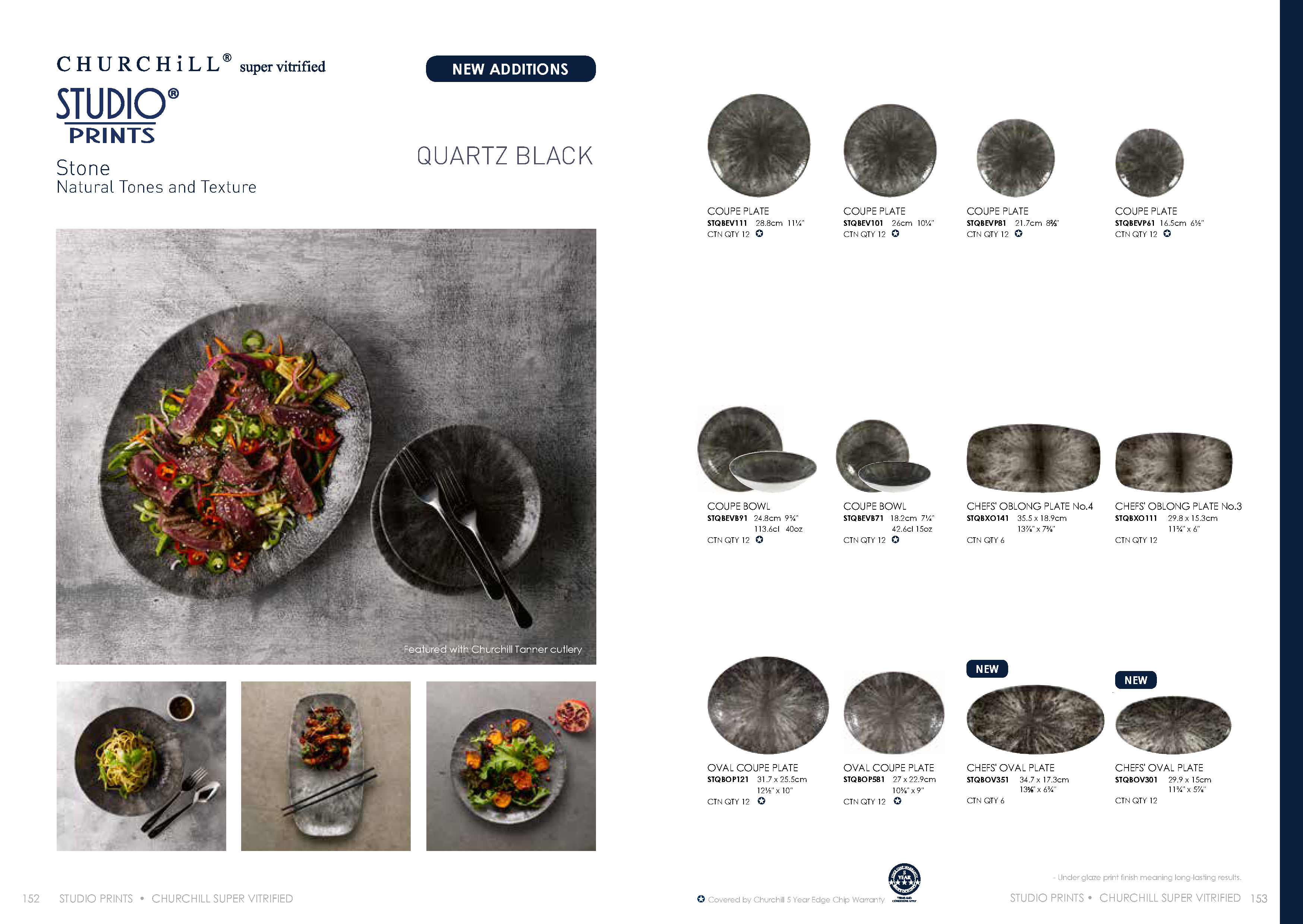This screenshot has width=1303, height=924.
Task: Open the oblong plate with chopsticks photo
Action: point(326,766)
